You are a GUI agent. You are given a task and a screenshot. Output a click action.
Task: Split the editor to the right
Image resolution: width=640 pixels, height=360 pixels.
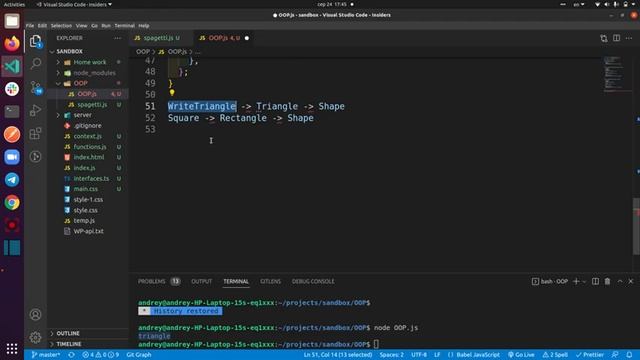[x=616, y=38]
